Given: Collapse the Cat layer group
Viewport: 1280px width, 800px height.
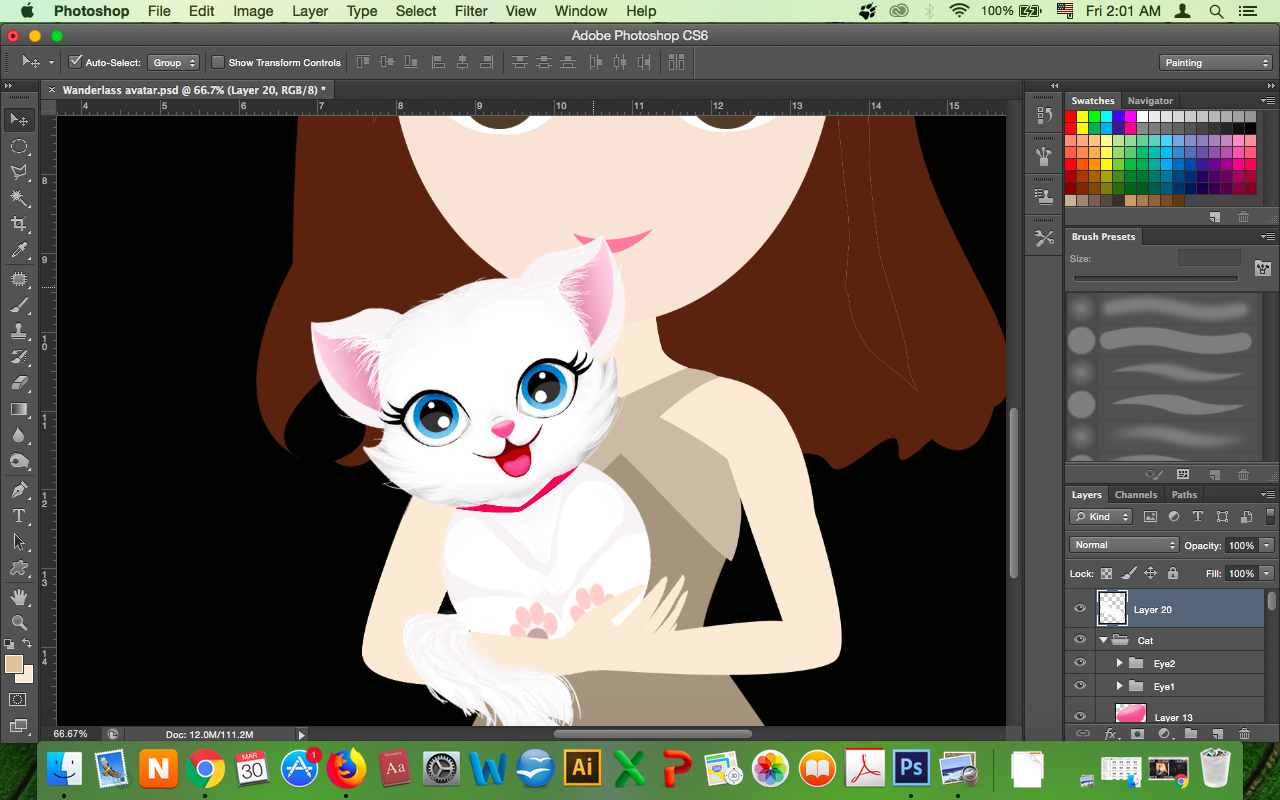Looking at the screenshot, I should click(1104, 640).
